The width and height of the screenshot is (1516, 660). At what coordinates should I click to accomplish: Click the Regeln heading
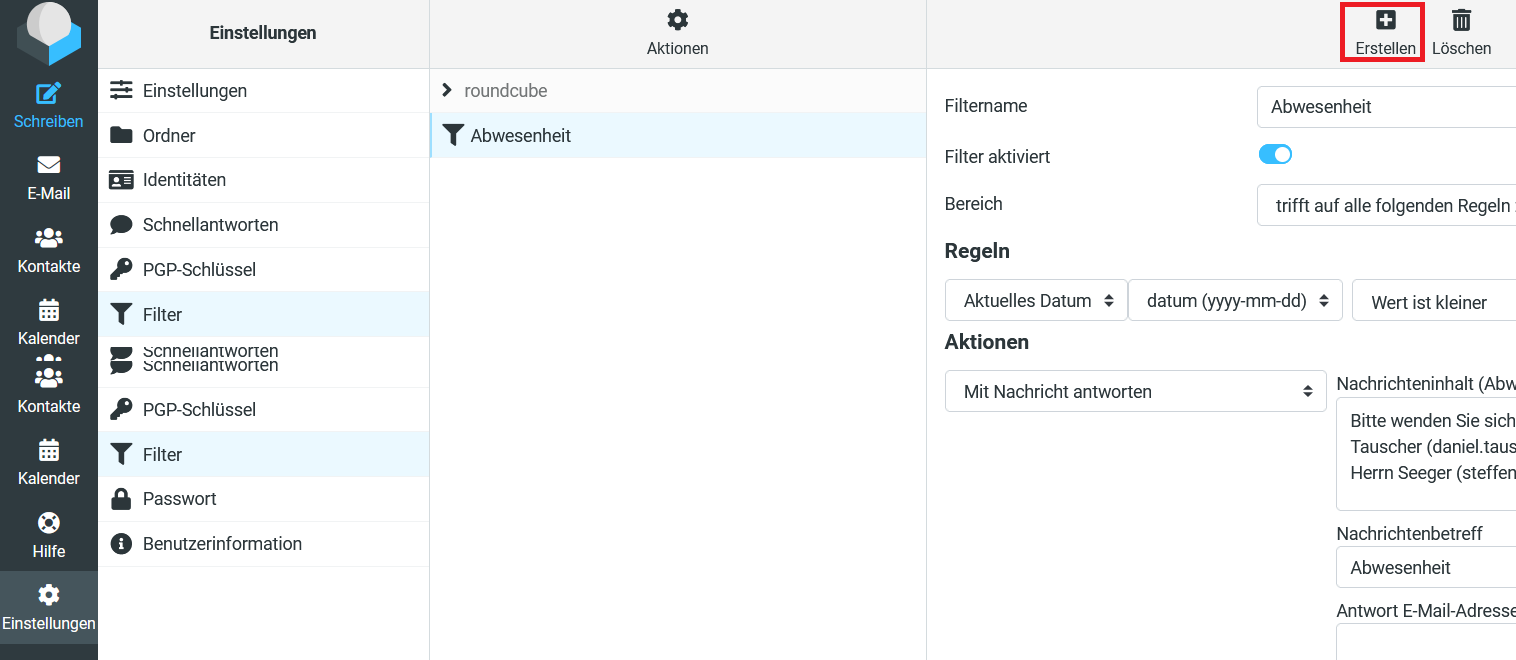977,251
